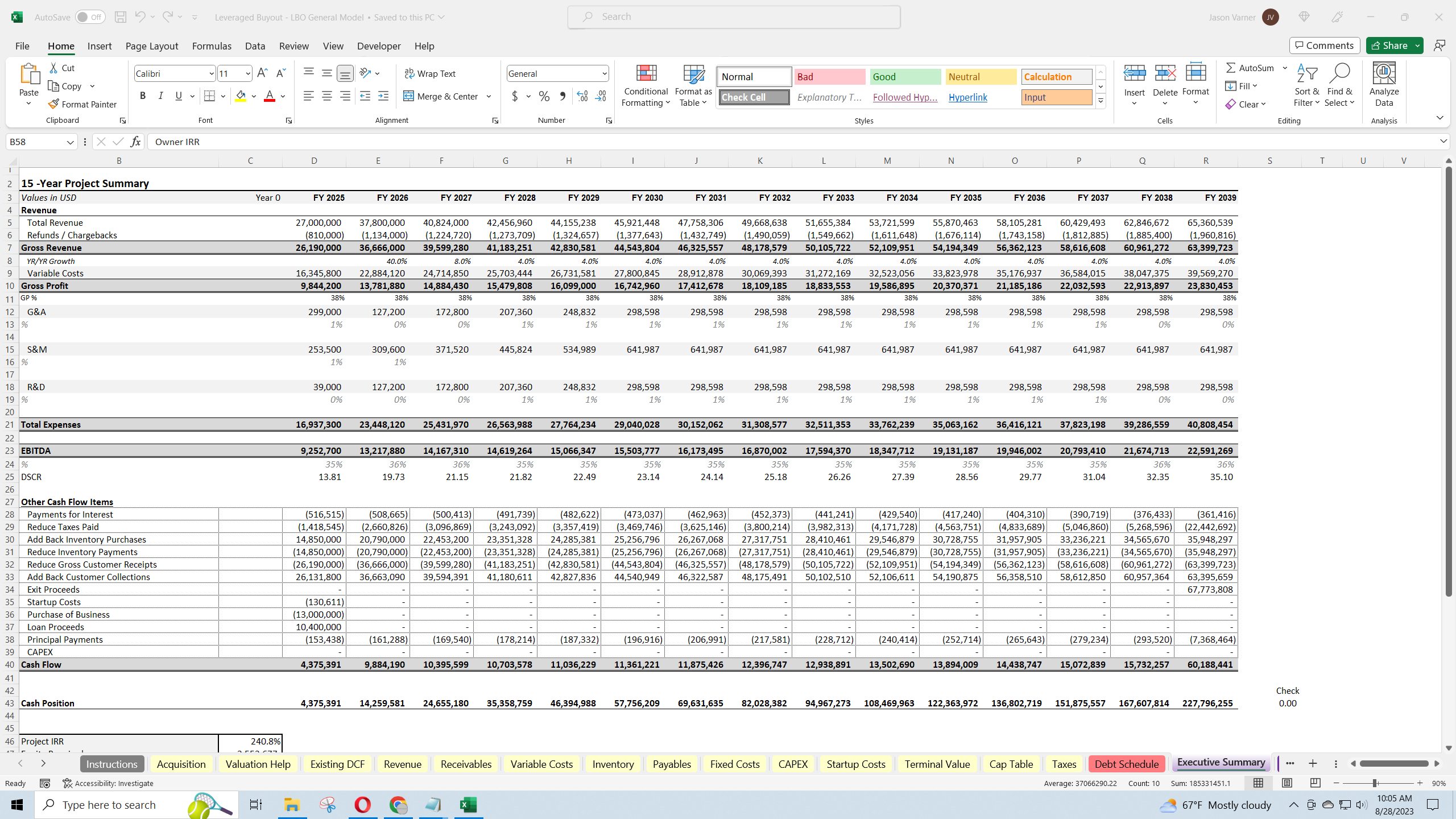The height and width of the screenshot is (819, 1456).
Task: Toggle Bold formatting
Action: (x=143, y=96)
